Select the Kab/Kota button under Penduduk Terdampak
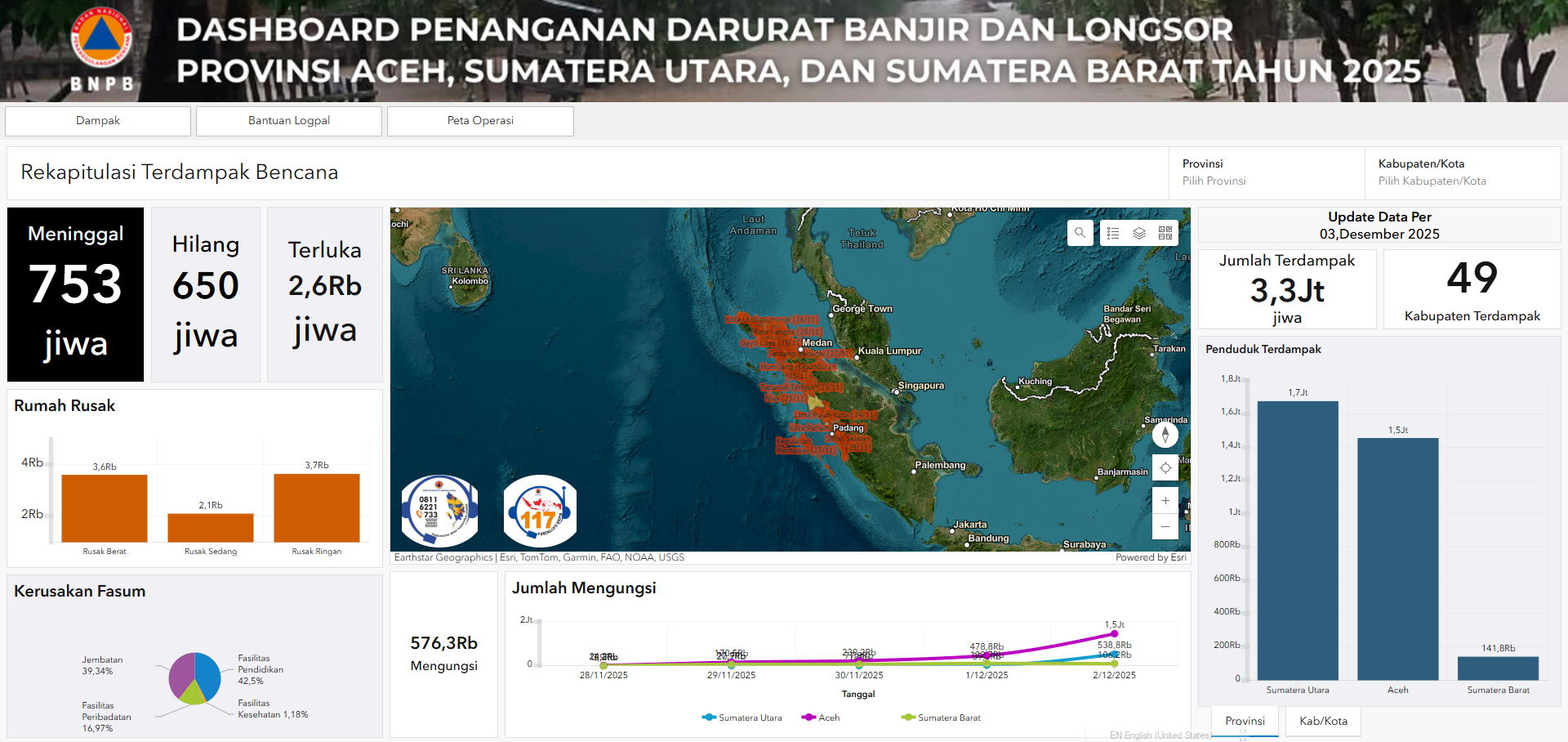 pos(1322,721)
